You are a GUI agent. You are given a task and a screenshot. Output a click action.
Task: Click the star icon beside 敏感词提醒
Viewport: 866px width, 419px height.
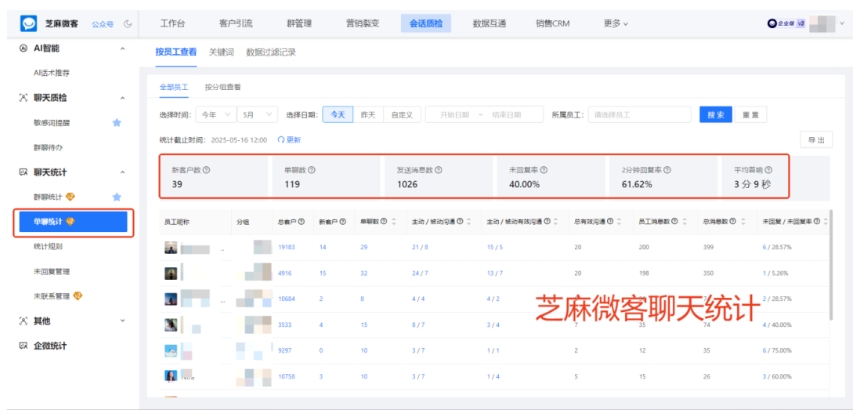point(117,122)
